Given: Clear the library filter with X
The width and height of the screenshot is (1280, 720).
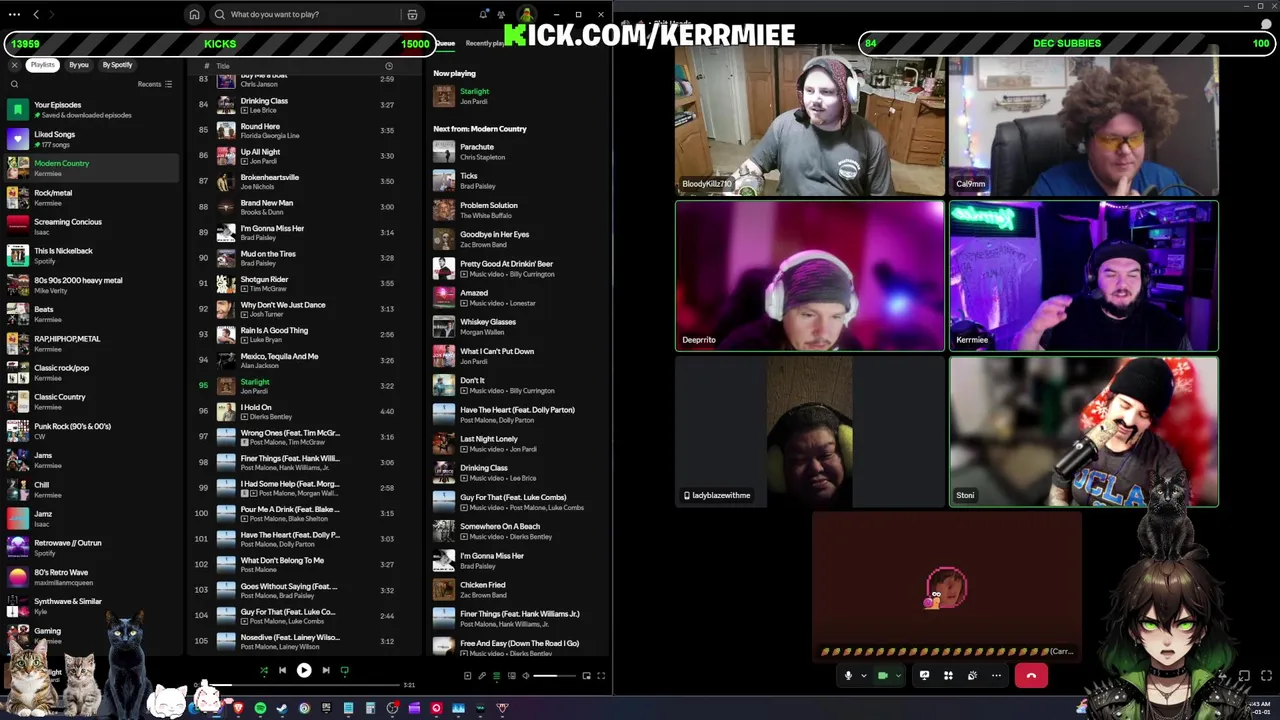Looking at the screenshot, I should 15,65.
